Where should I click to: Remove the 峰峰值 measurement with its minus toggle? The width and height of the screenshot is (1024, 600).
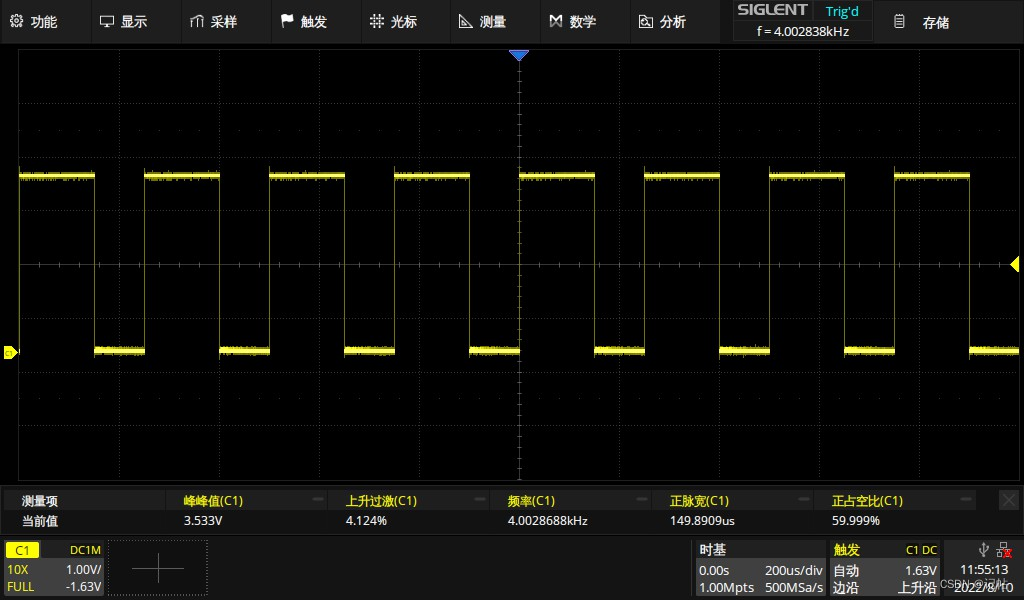tap(318, 499)
